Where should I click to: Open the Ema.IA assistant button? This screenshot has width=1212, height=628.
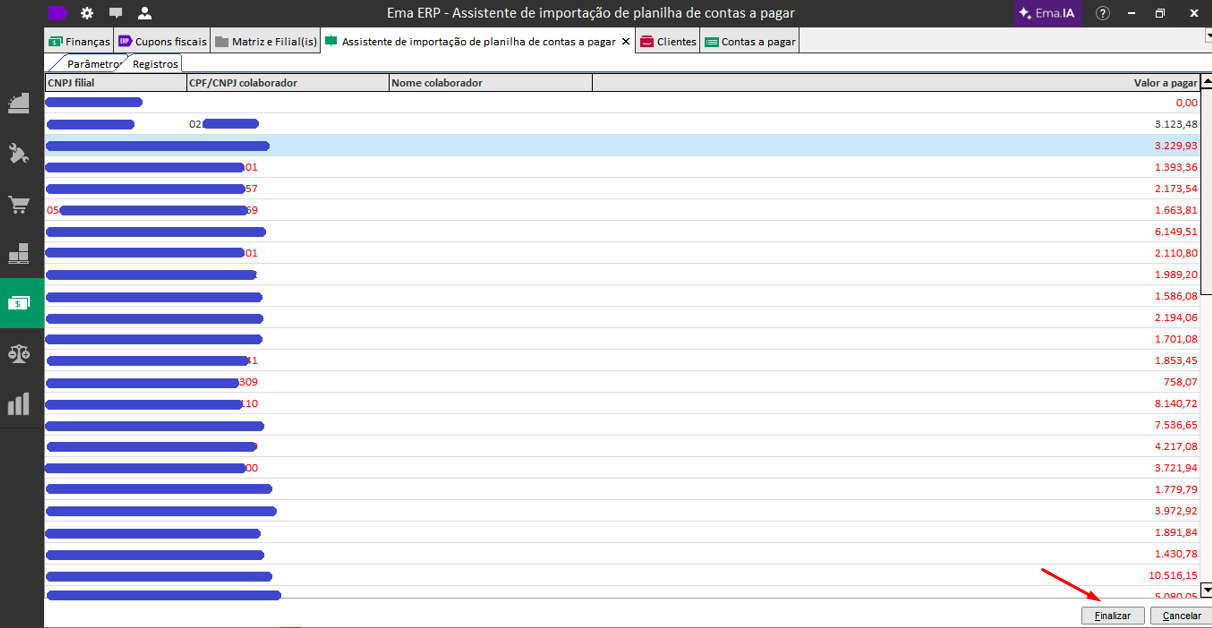click(x=1047, y=13)
